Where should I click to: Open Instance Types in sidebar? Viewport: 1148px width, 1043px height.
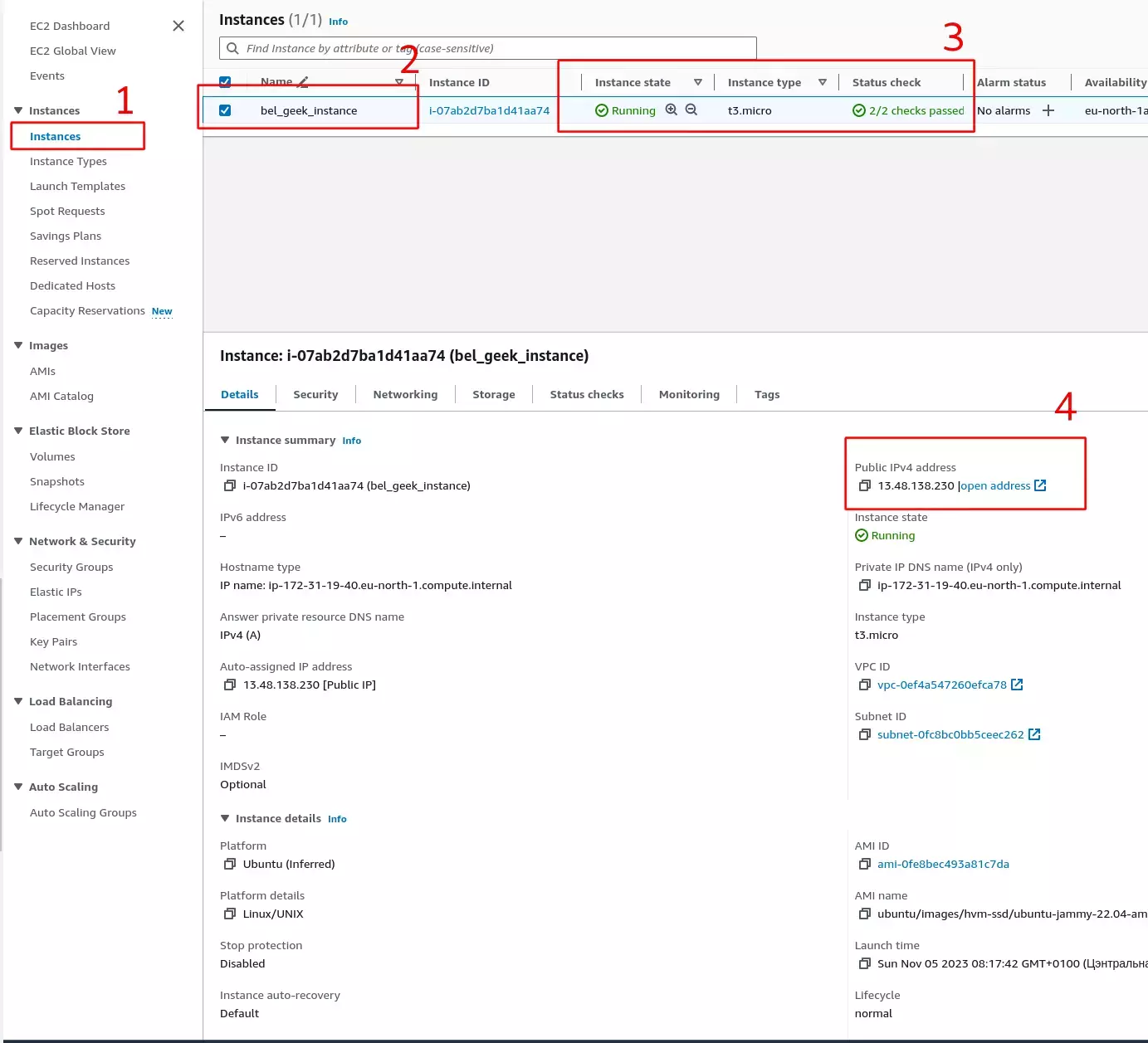pos(68,161)
